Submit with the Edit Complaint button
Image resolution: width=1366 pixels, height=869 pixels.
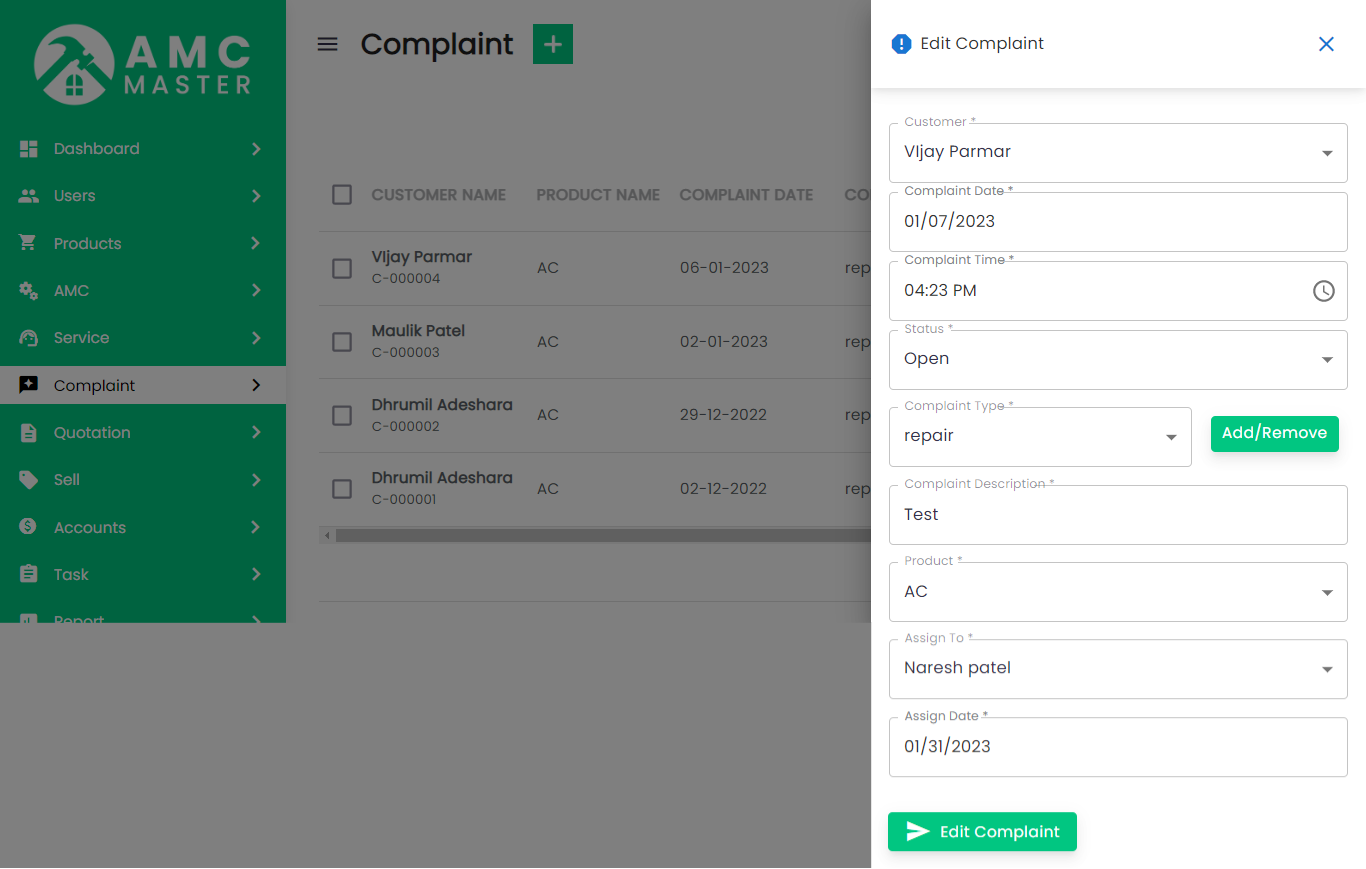pos(982,832)
